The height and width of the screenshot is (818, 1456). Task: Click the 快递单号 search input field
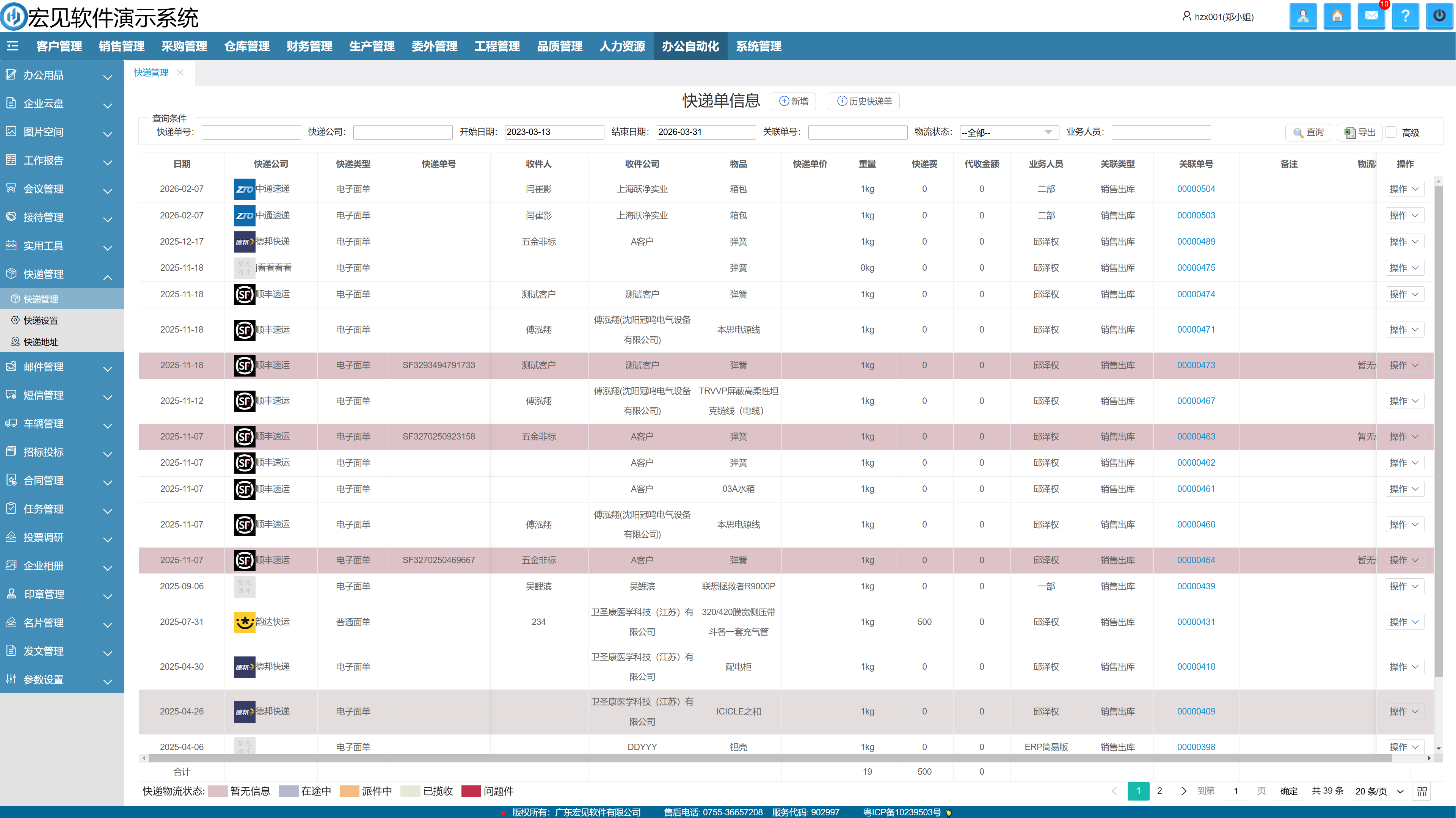point(251,132)
